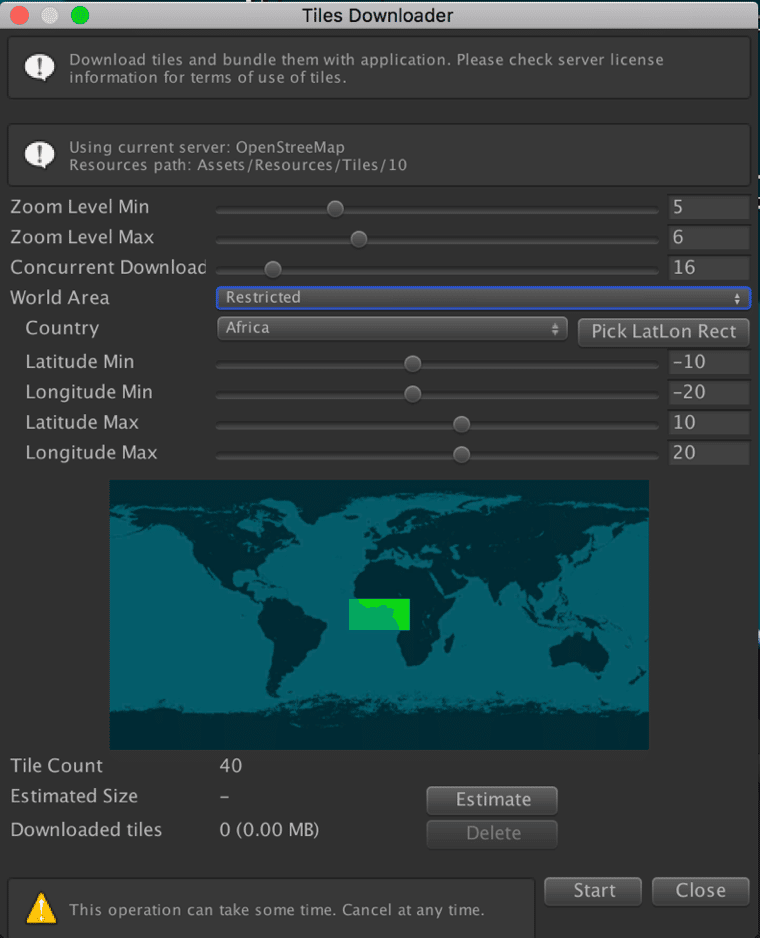Open the World Area dropdown
Screen dimensions: 760x938
tap(483, 297)
